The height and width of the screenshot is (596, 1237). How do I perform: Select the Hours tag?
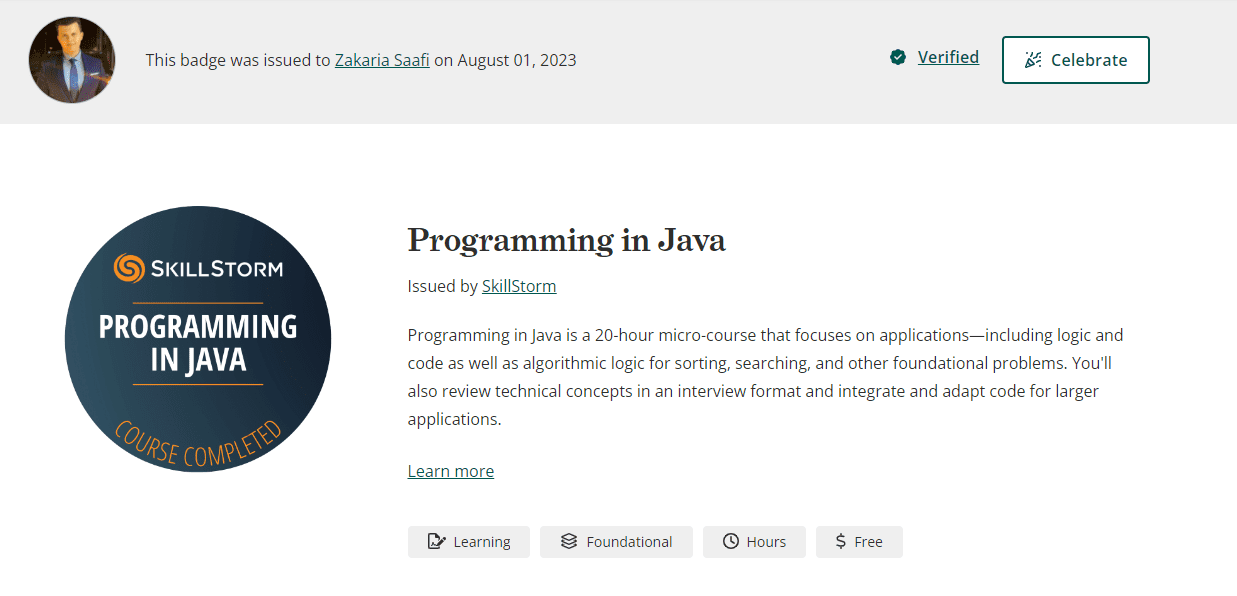[x=754, y=542]
